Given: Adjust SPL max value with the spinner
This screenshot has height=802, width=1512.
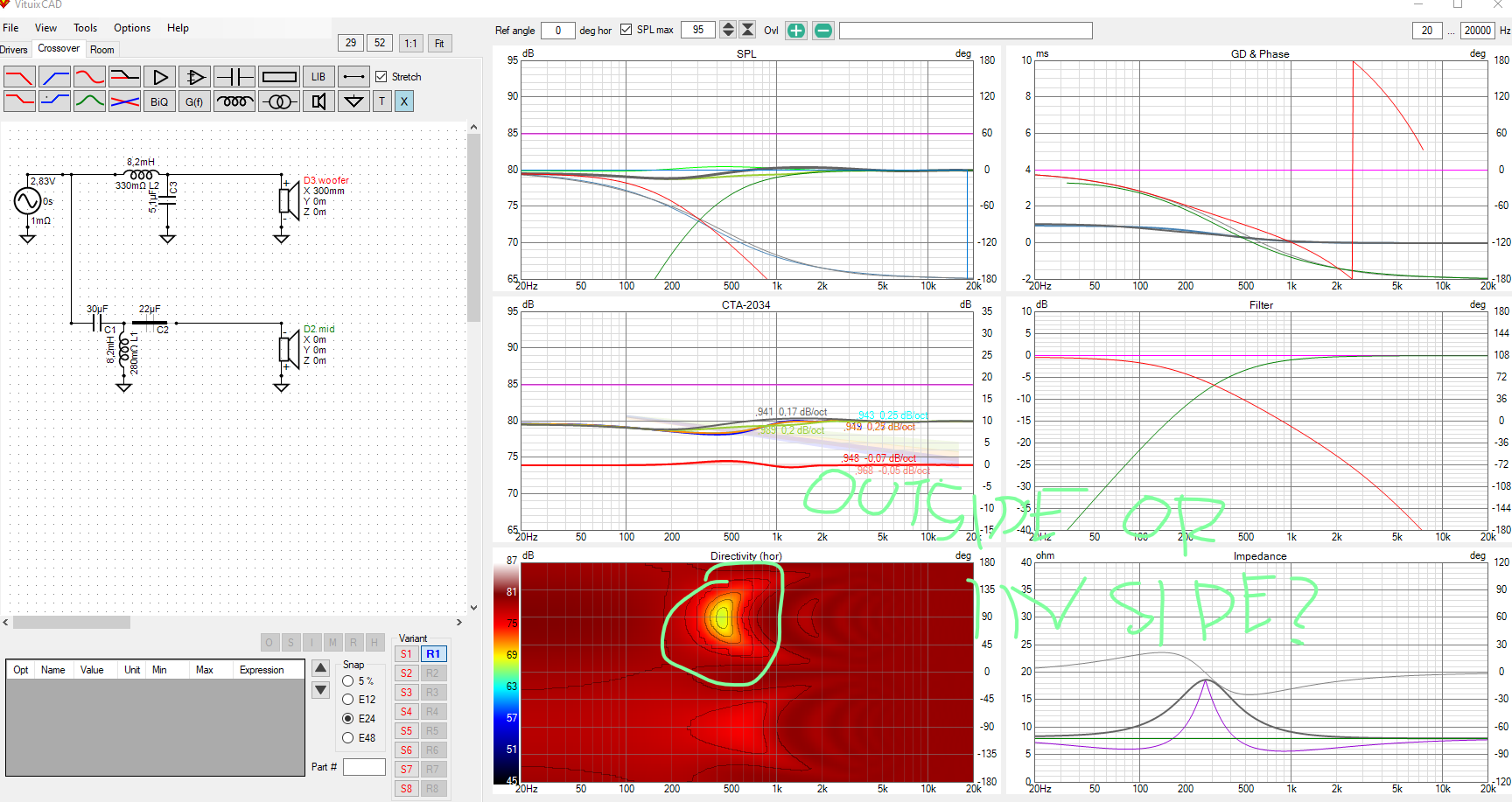Looking at the screenshot, I should coord(728,30).
